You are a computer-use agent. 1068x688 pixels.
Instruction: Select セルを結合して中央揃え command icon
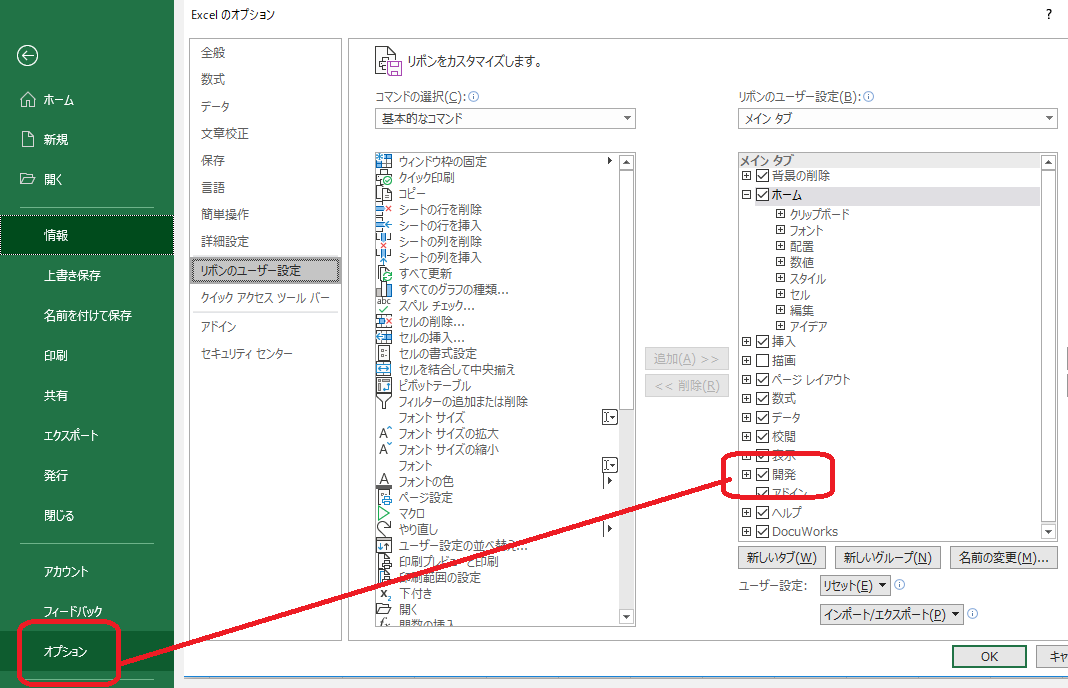pos(384,369)
